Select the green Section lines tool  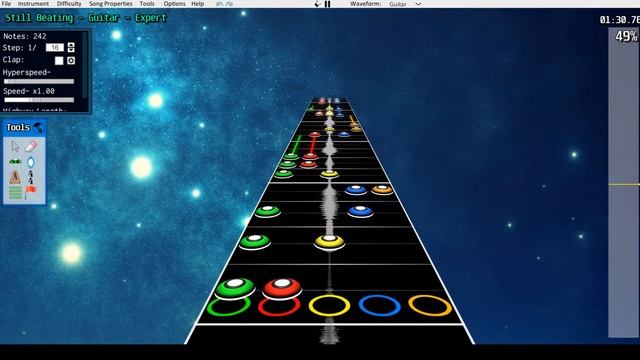point(15,193)
